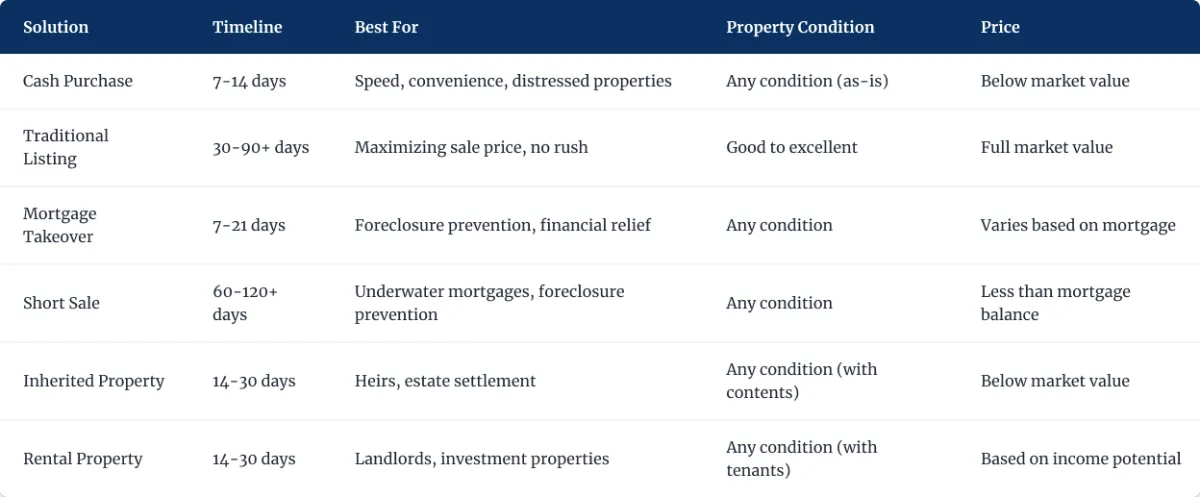Viewport: 1200px width, 497px height.
Task: Select the Best For column header
Action: (386, 27)
